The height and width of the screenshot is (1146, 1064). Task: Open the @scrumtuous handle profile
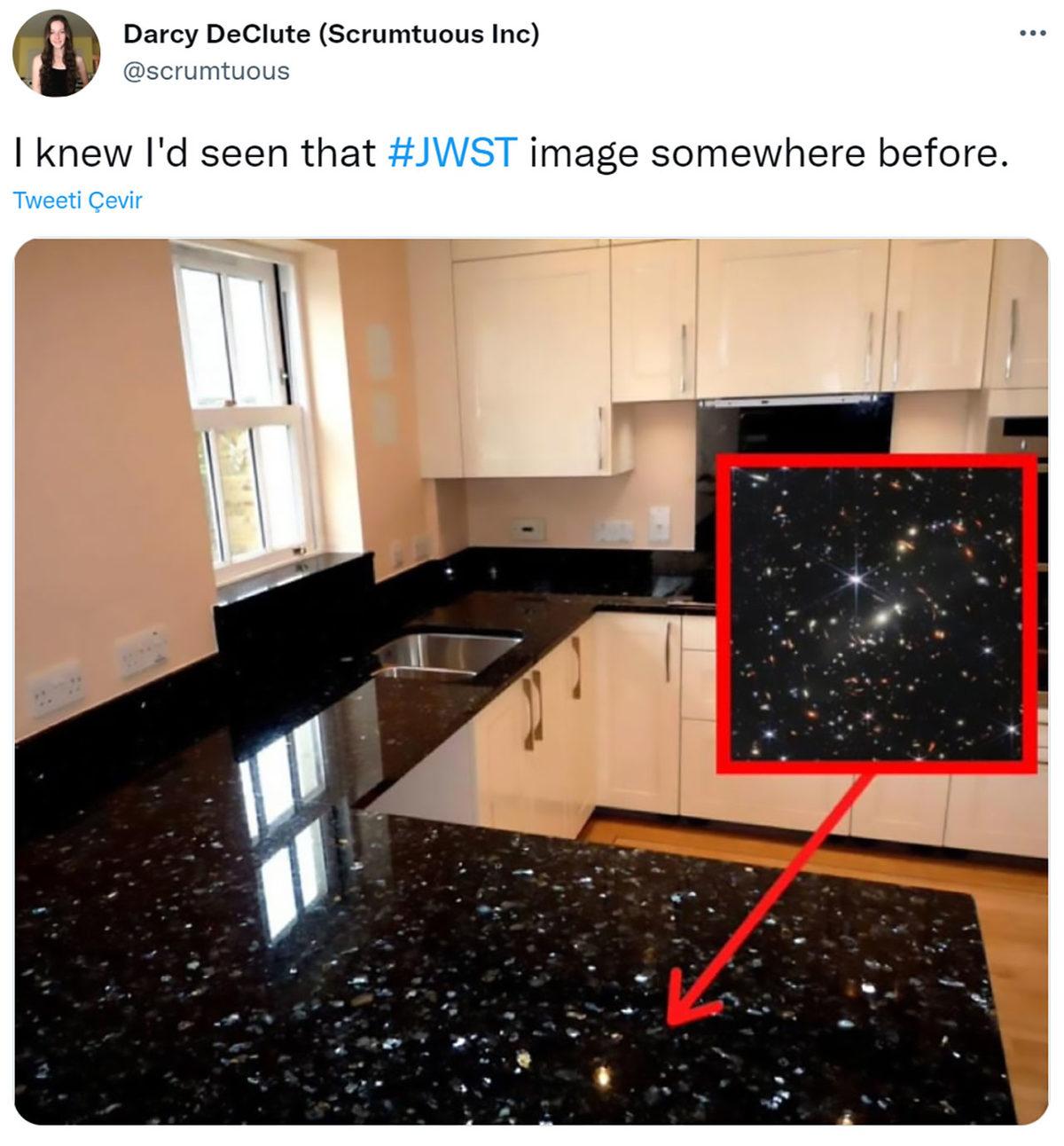(206, 71)
